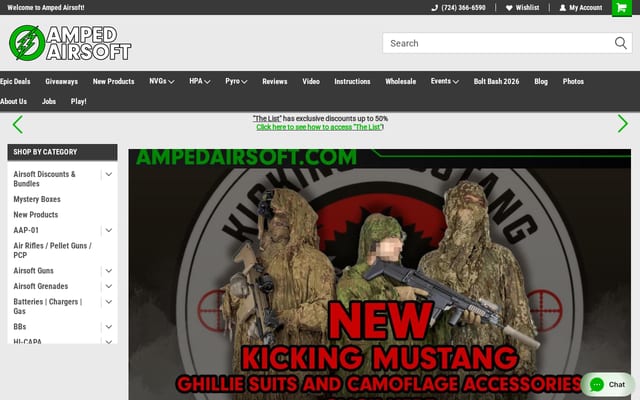The height and width of the screenshot is (400, 640).
Task: Expand the BBs category chevron
Action: [x=109, y=327]
